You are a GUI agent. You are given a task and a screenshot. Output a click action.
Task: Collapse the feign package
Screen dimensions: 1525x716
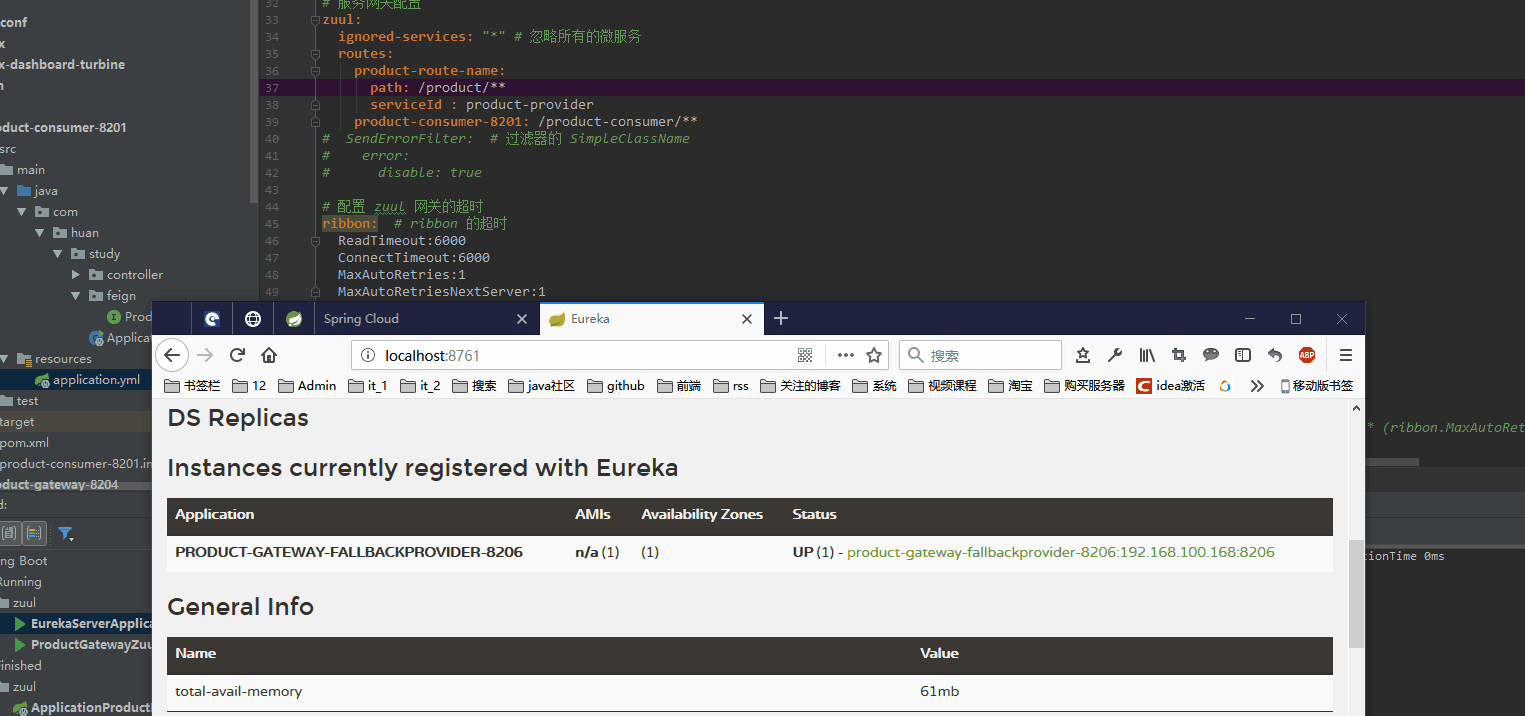pyautogui.click(x=76, y=296)
